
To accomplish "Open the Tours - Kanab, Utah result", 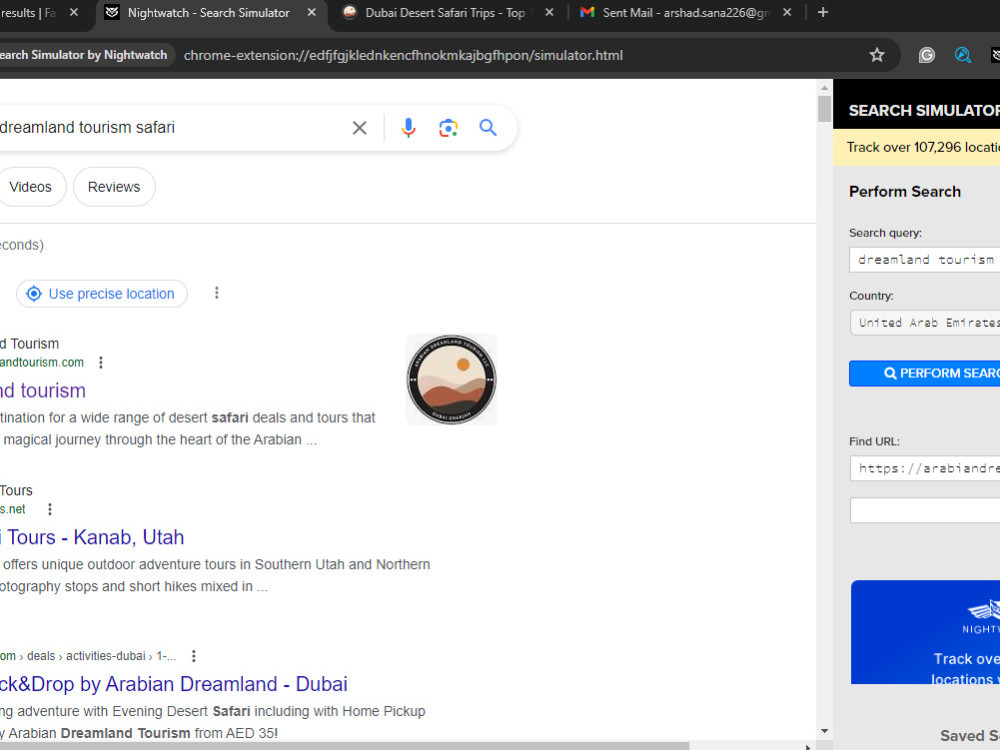I will (92, 537).
